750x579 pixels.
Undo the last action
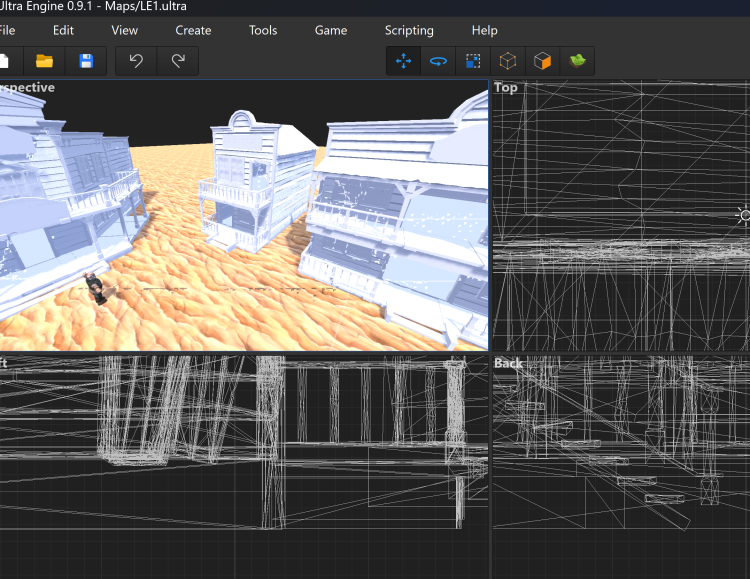136,61
